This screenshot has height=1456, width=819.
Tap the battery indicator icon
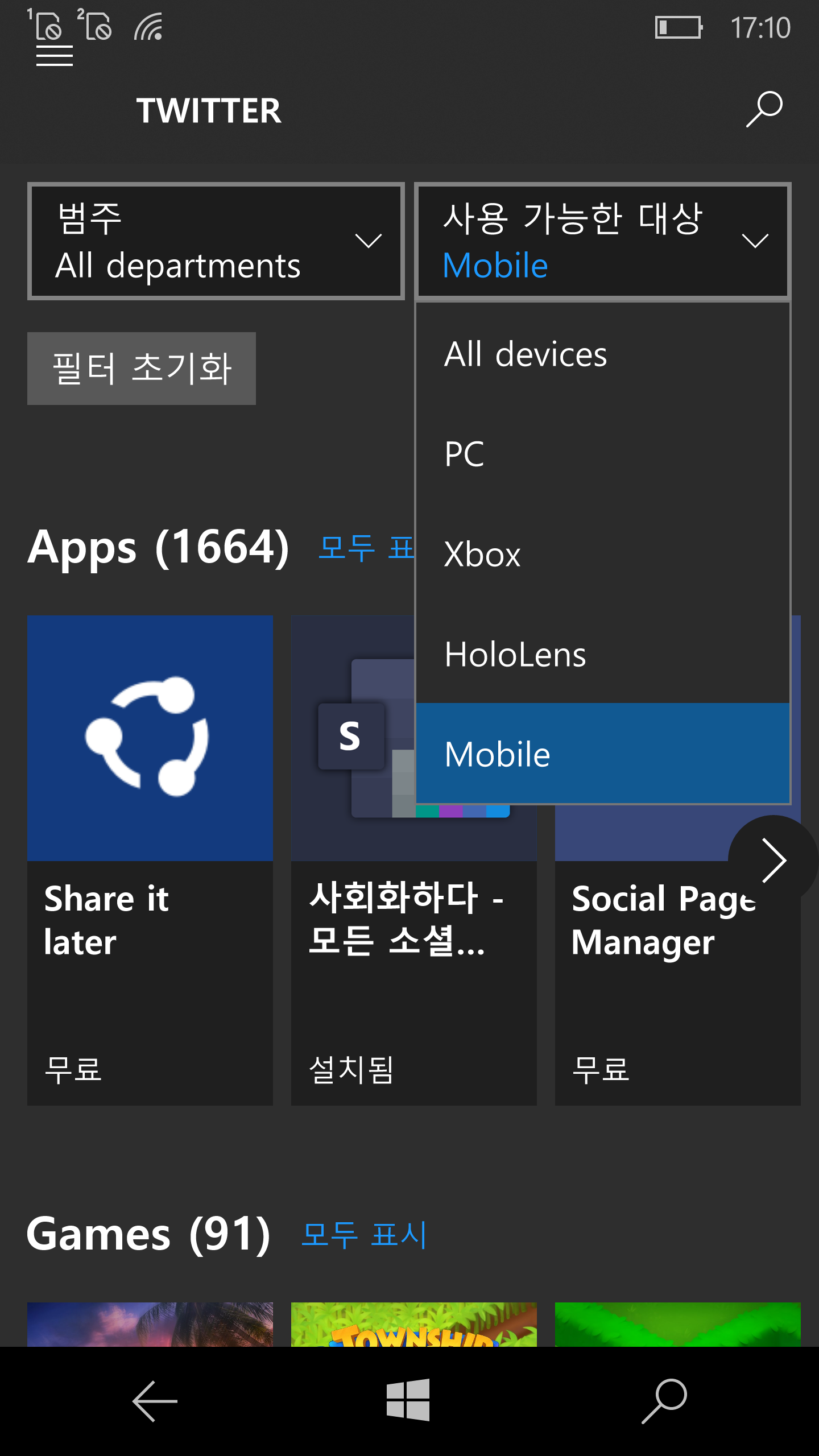(x=679, y=27)
